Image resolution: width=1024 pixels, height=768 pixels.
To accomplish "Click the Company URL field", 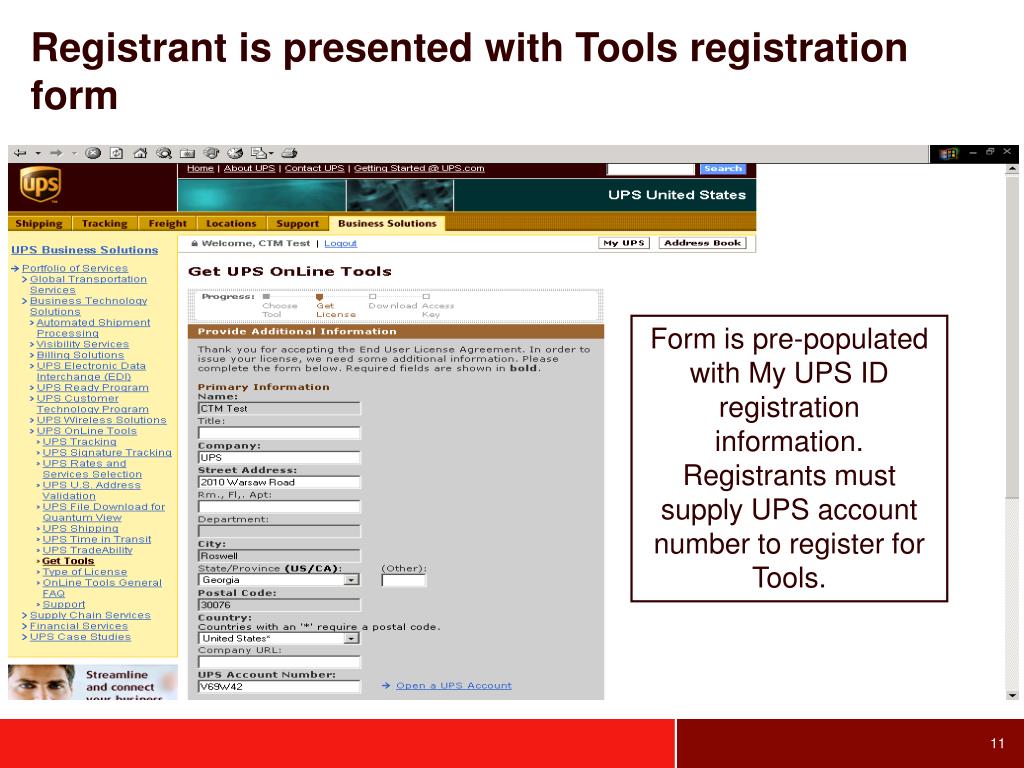I will click(x=279, y=662).
